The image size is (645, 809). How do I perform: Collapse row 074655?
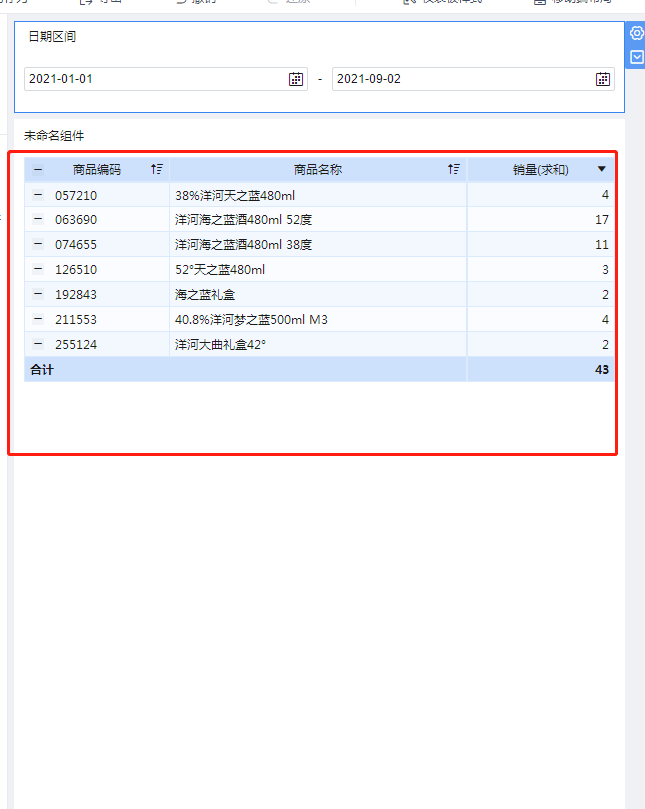point(38,244)
